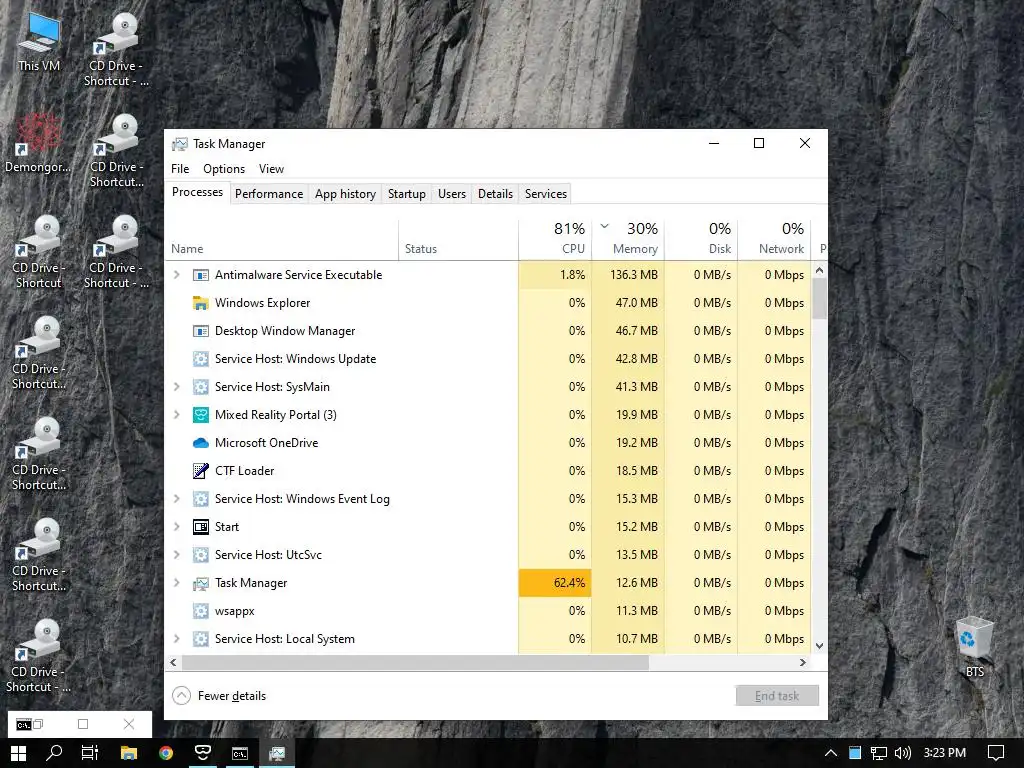Expand the Start process row
Screen dimensions: 1024x768
(176, 527)
